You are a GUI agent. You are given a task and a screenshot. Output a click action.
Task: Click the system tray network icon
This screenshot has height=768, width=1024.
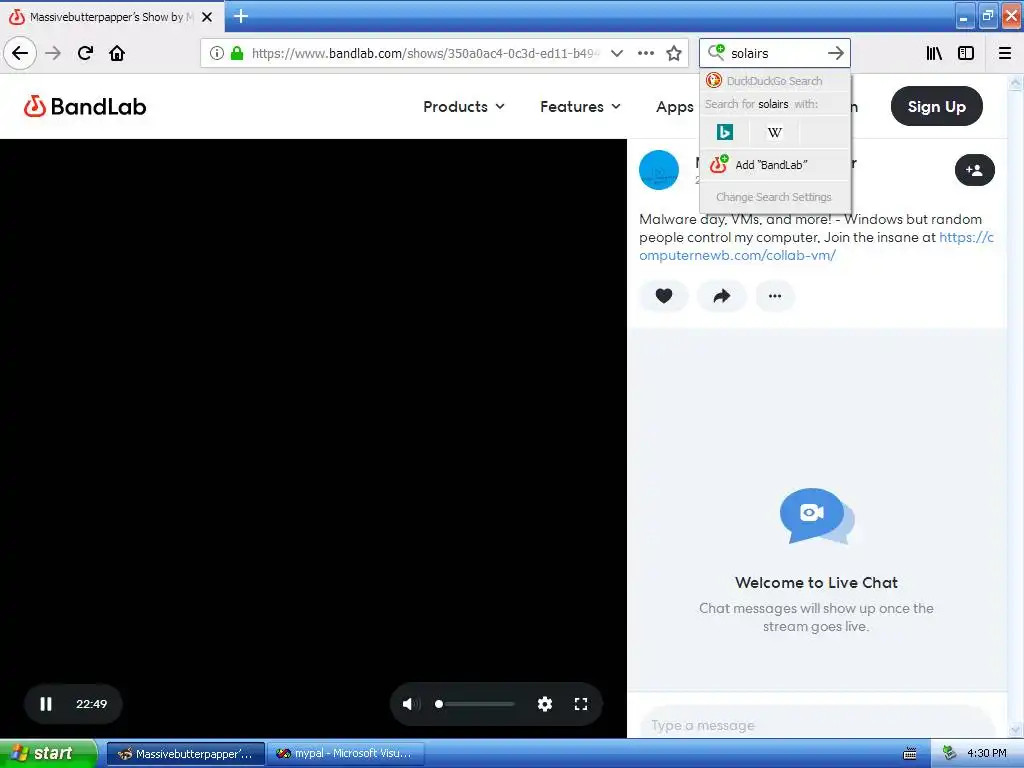pyautogui.click(x=950, y=753)
